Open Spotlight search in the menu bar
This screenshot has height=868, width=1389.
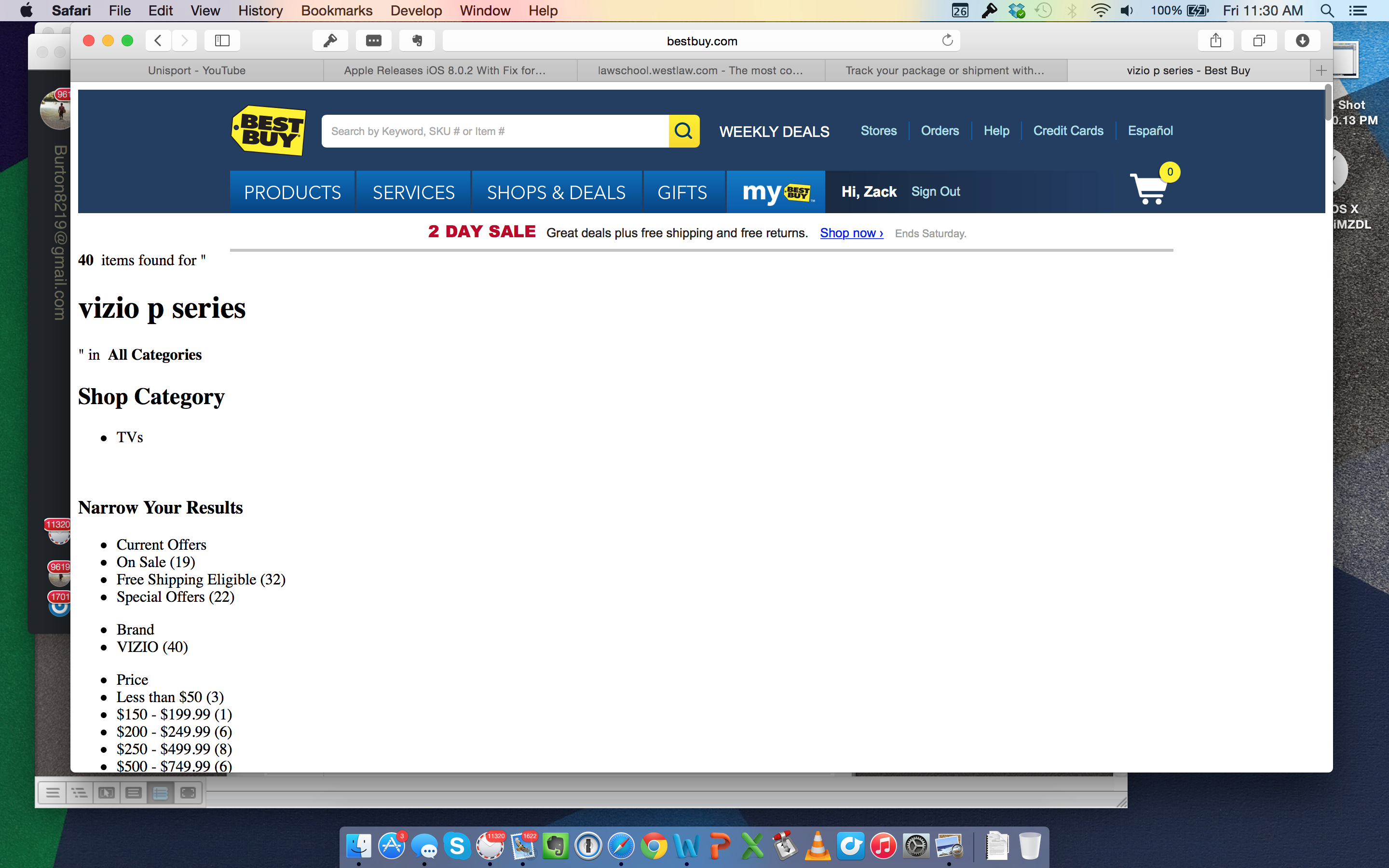[1327, 10]
